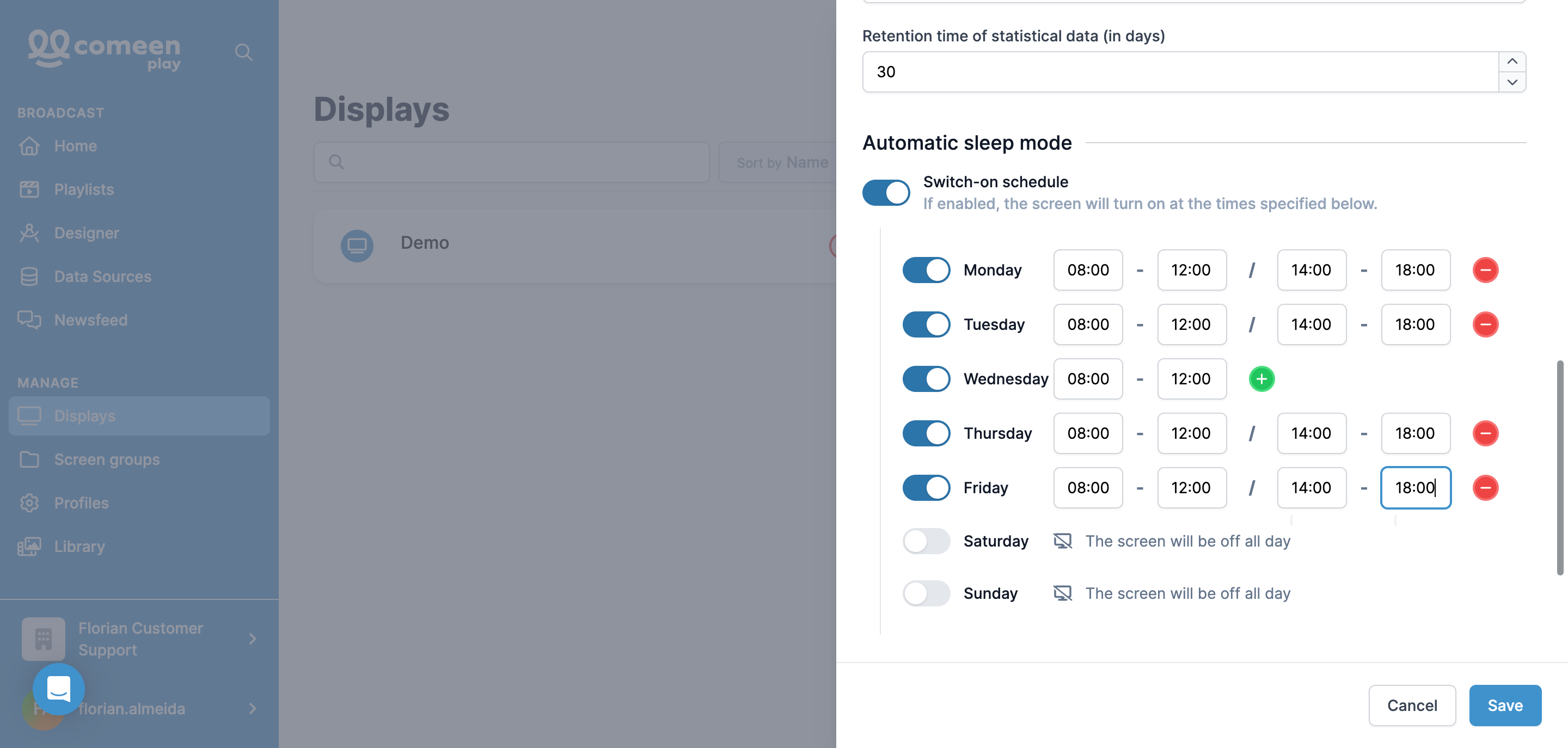Screen dimensions: 1568x748
Task: Select Data Sources in the sidebar
Action: pyautogui.click(x=139, y=277)
